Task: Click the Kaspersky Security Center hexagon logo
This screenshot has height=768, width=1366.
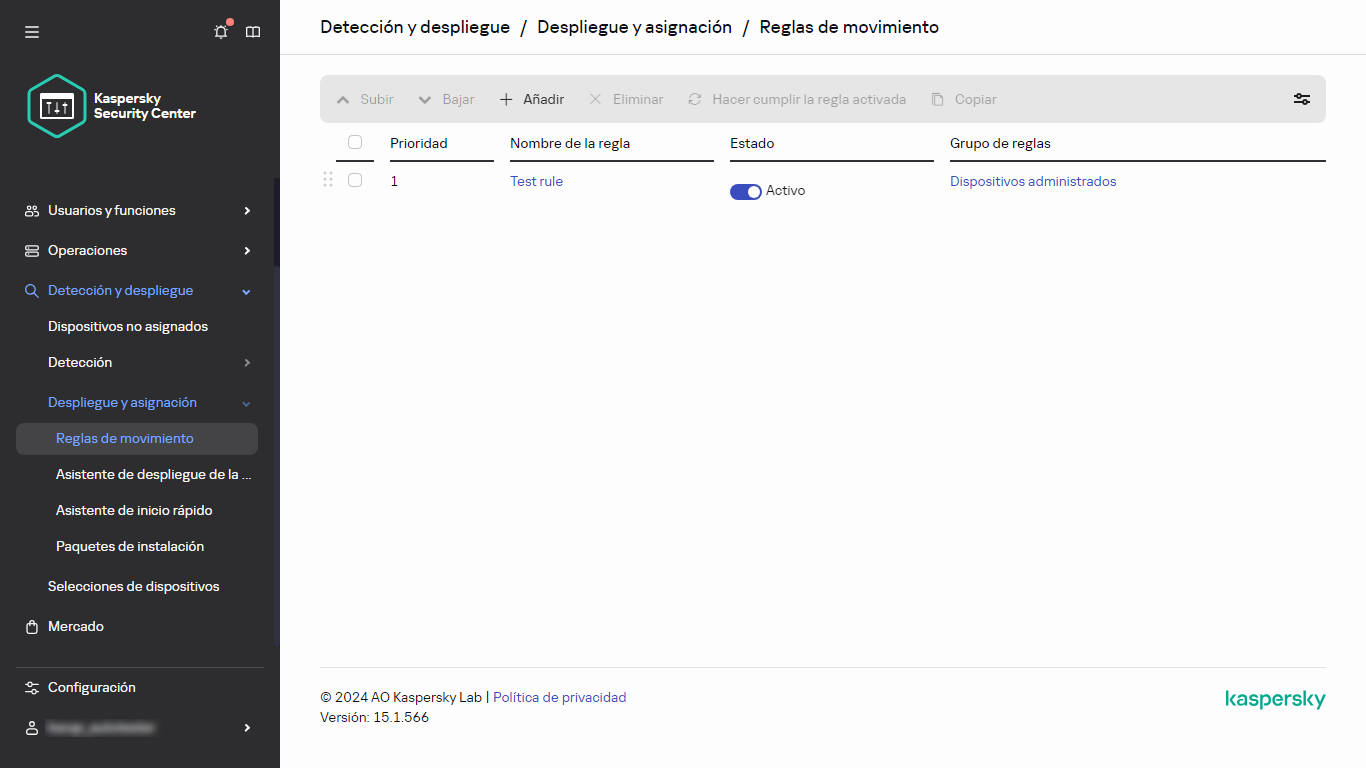Action: [x=57, y=106]
